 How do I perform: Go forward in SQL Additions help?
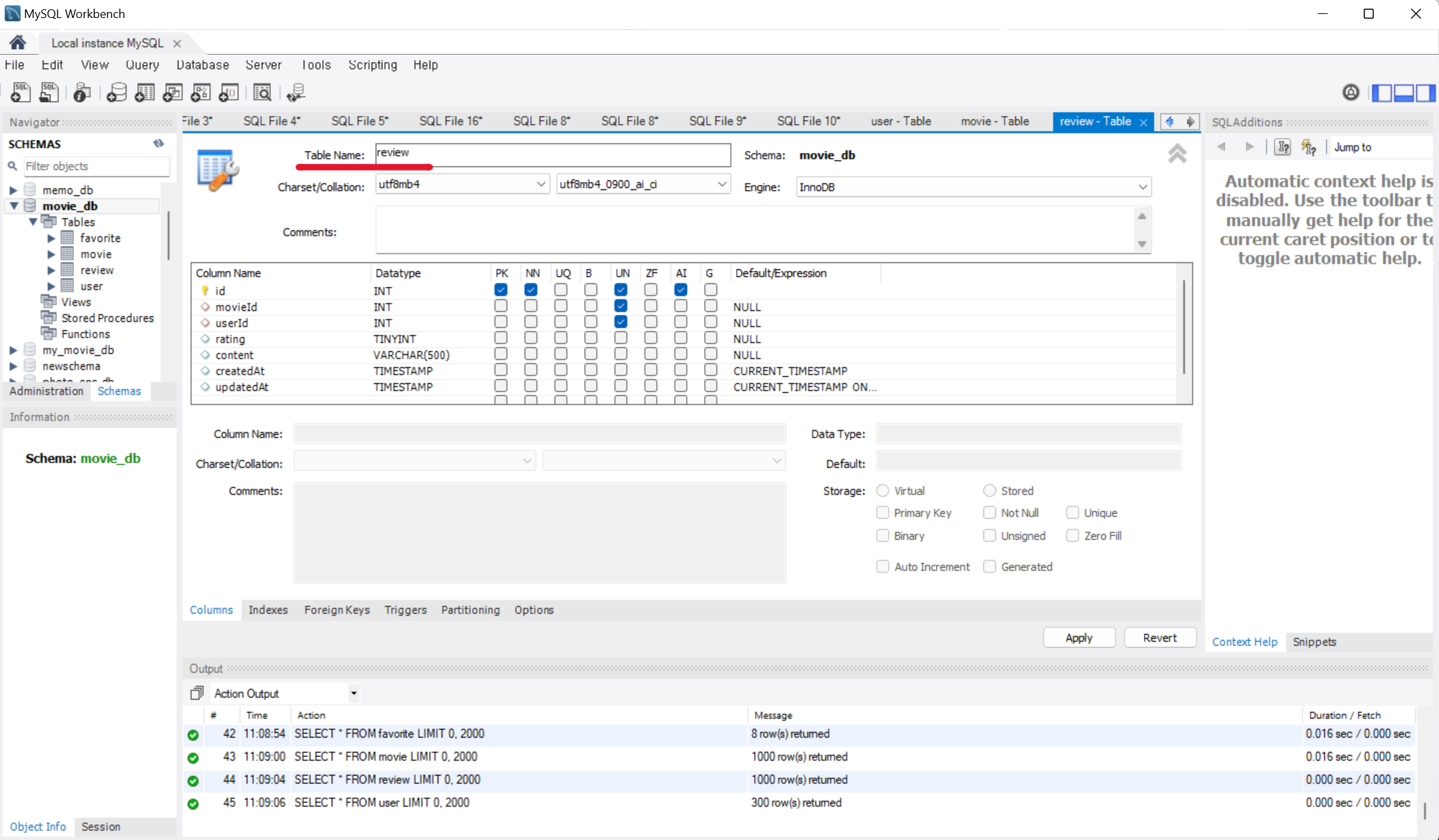pos(1250,147)
